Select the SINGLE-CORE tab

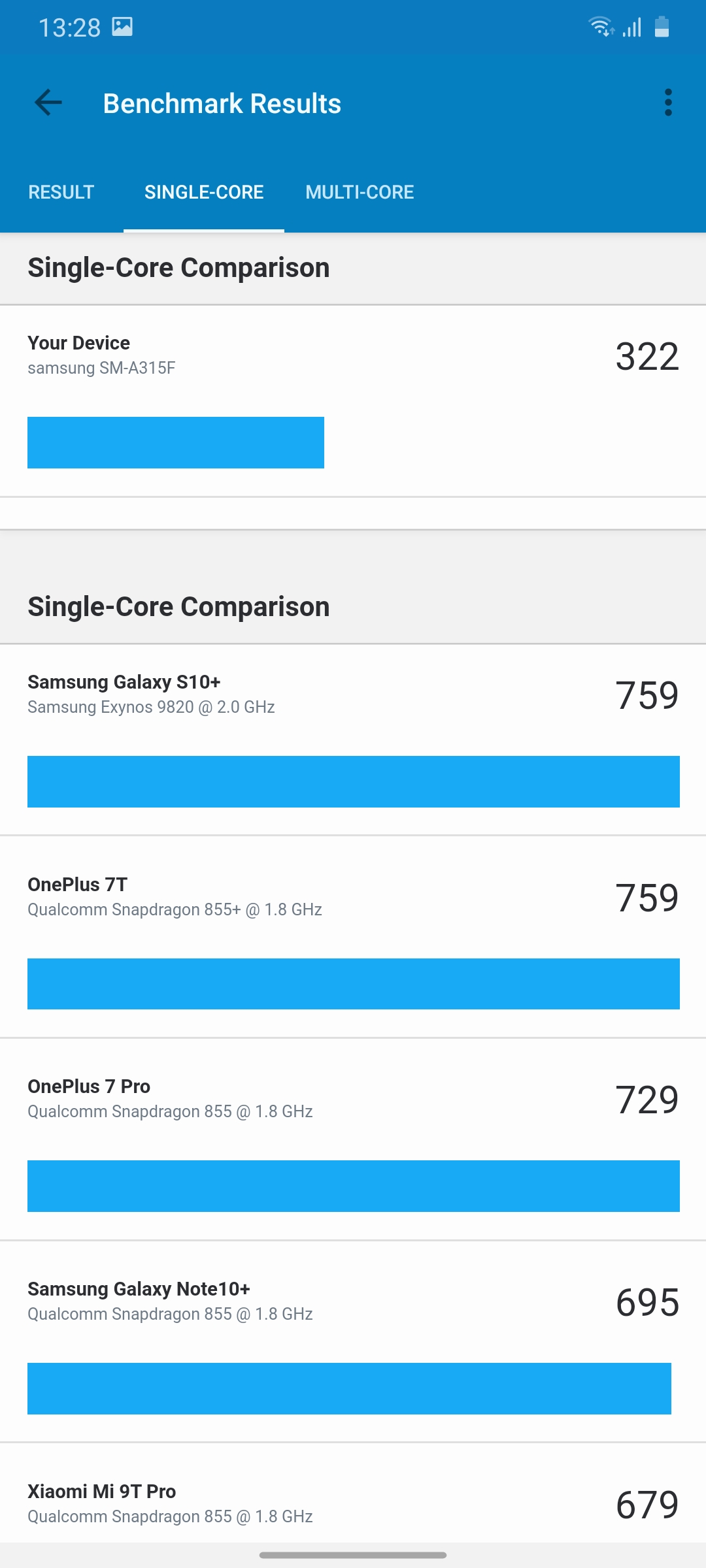click(x=204, y=192)
